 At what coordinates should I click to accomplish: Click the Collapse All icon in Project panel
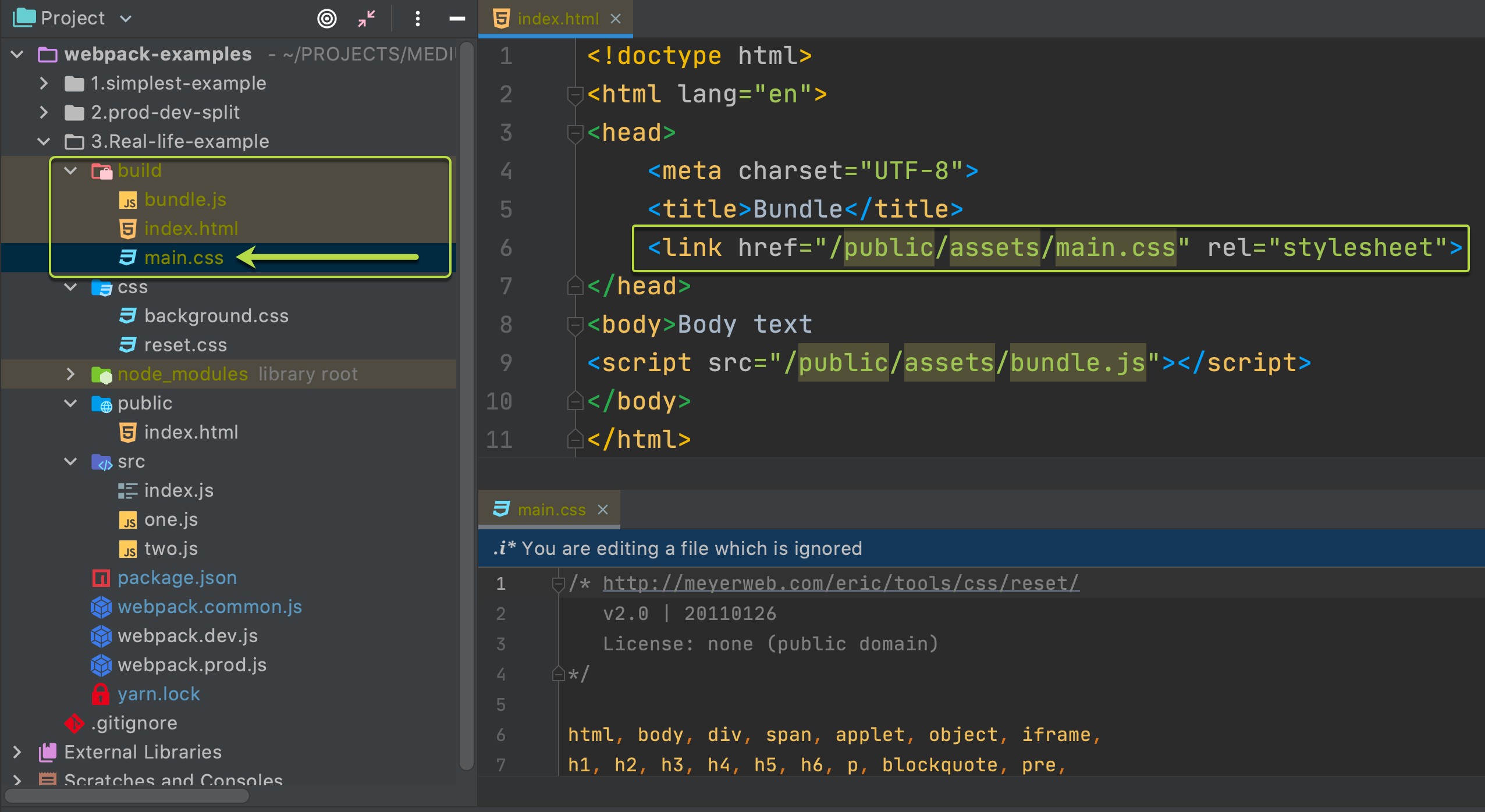coord(367,19)
